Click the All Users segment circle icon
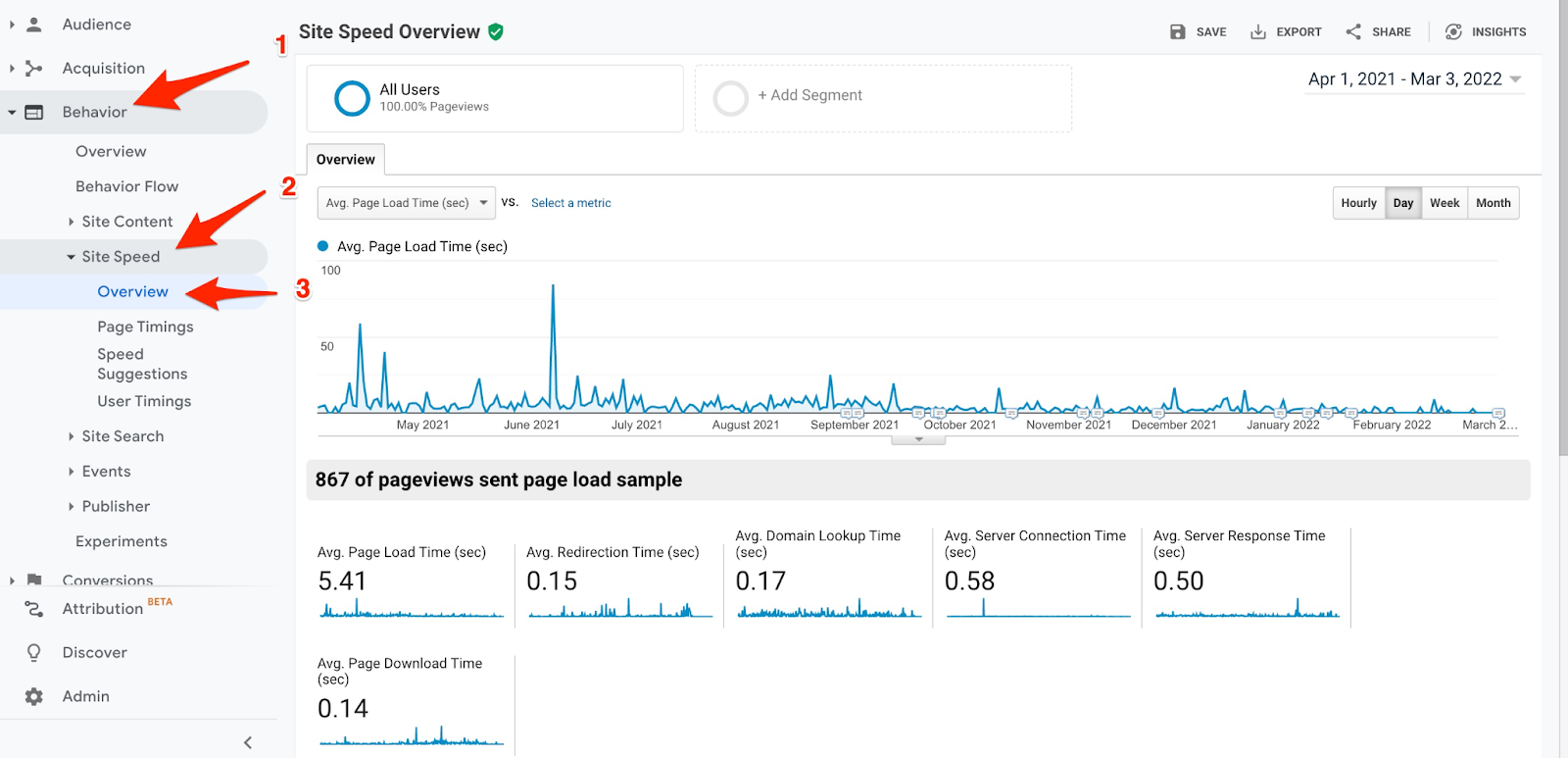This screenshot has width=1568, height=758. point(352,98)
